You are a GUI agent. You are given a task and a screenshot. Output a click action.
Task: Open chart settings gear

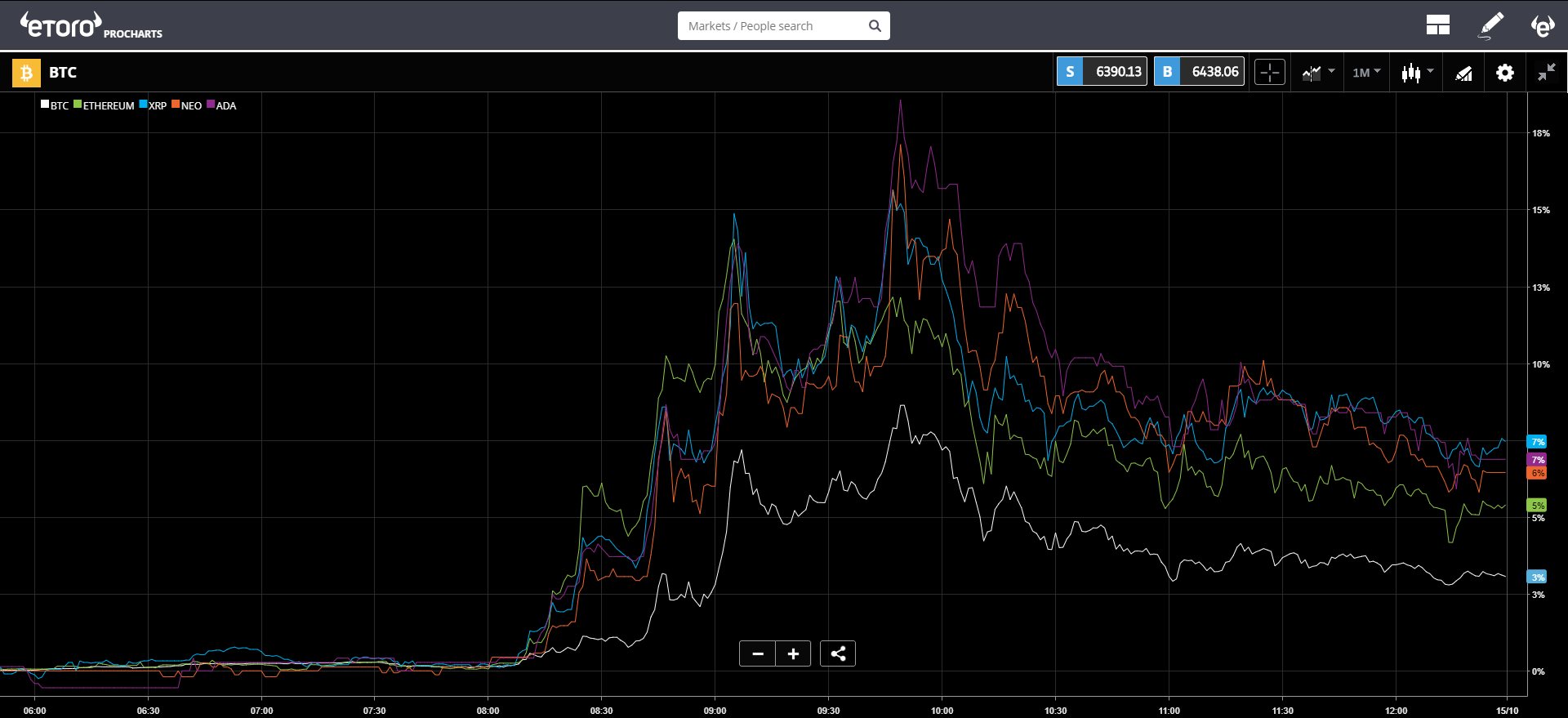(x=1504, y=73)
